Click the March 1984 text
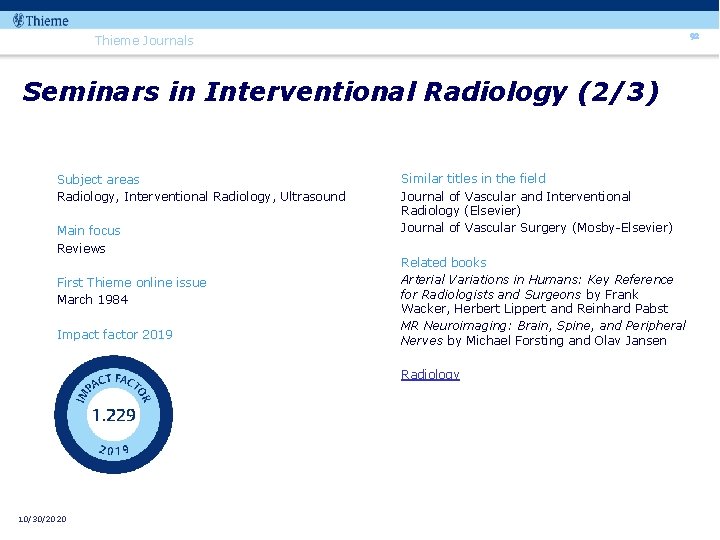Viewport: 720px width, 540px height. (x=92, y=299)
